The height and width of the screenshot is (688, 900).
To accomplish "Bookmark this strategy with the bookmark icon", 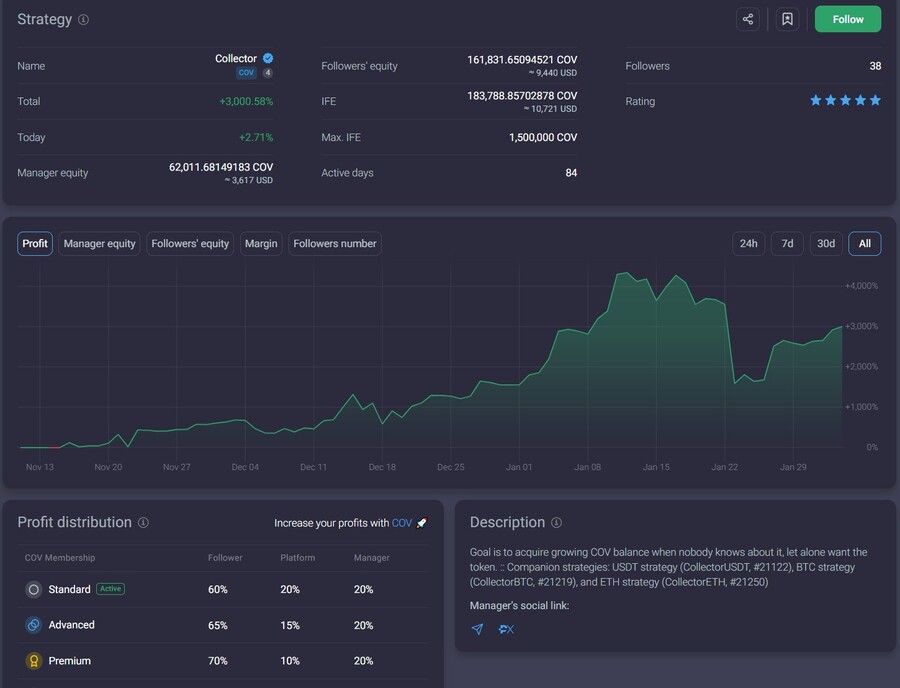I will tap(787, 19).
